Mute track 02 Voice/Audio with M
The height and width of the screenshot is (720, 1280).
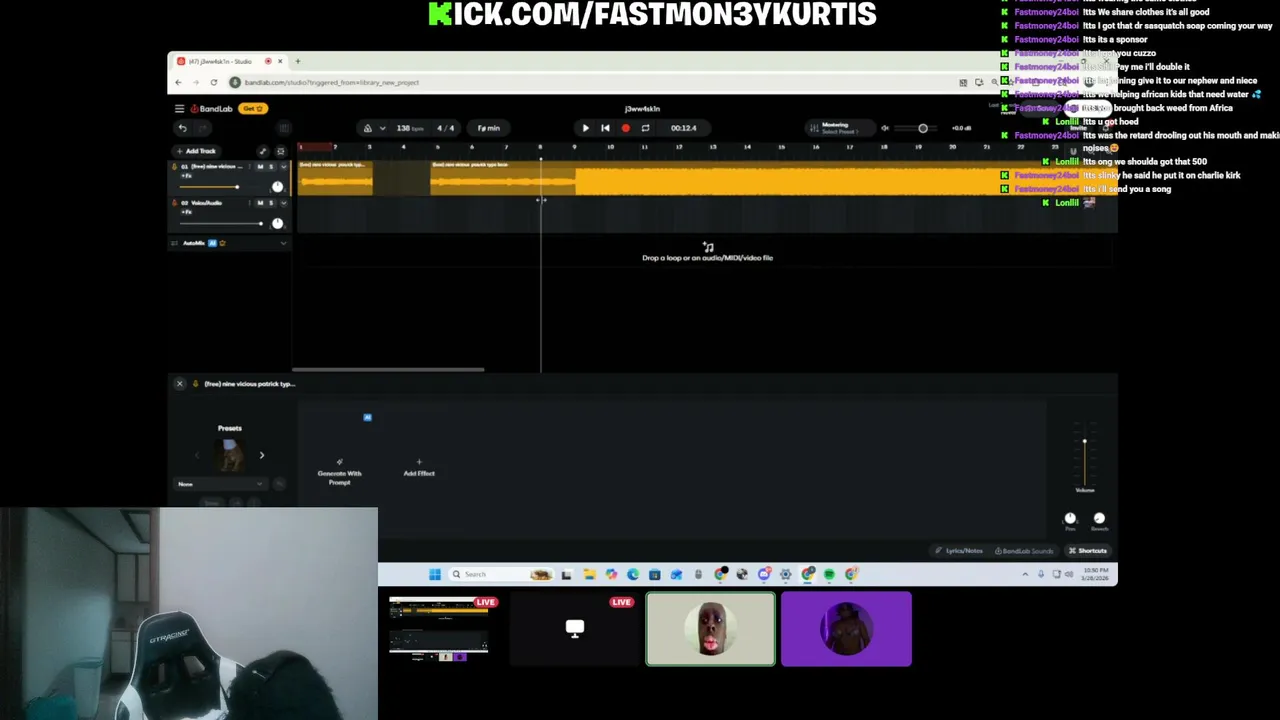point(260,203)
